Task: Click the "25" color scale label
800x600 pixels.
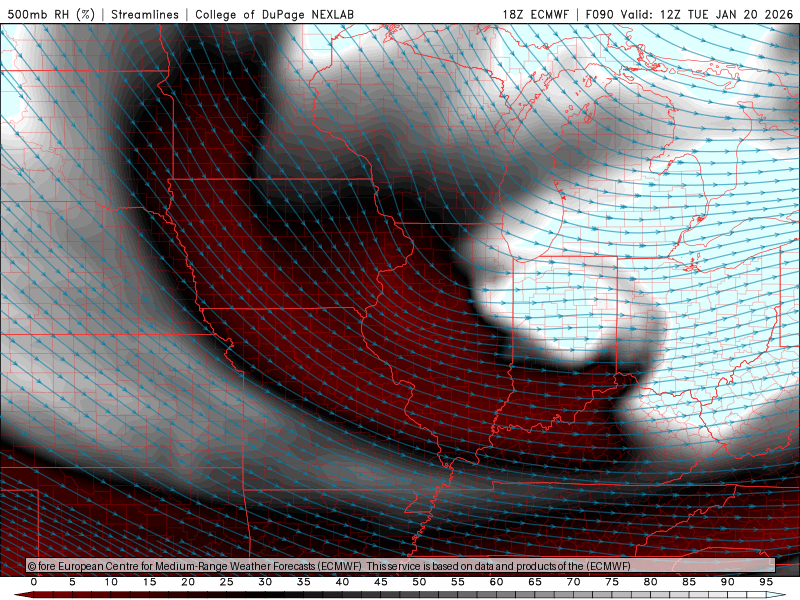Action: coord(227,582)
